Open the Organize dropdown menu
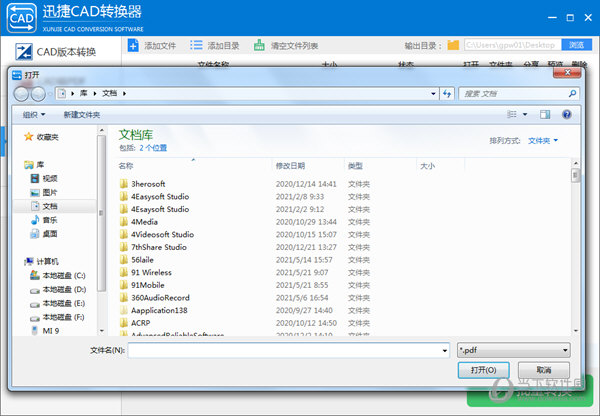Screen dimensions: 600x416 coord(34,114)
